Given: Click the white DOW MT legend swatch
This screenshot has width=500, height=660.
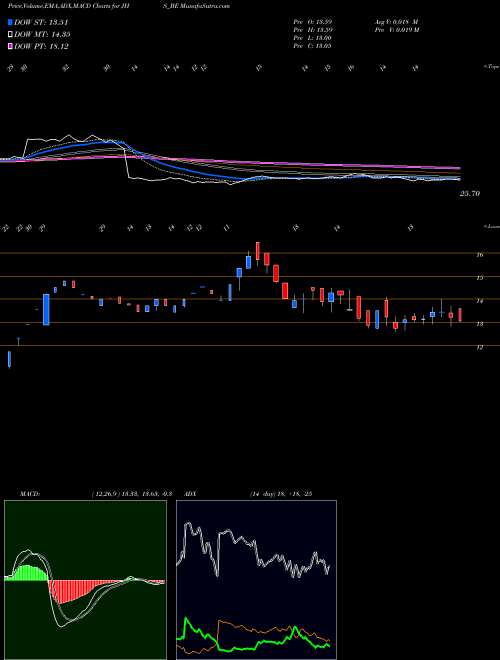Looking at the screenshot, I should click(x=10, y=35).
